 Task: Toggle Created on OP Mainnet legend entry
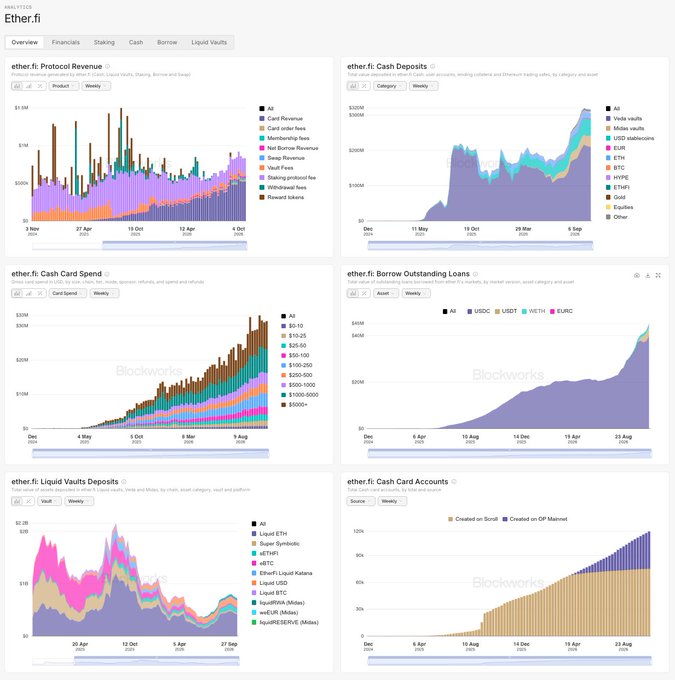point(535,519)
